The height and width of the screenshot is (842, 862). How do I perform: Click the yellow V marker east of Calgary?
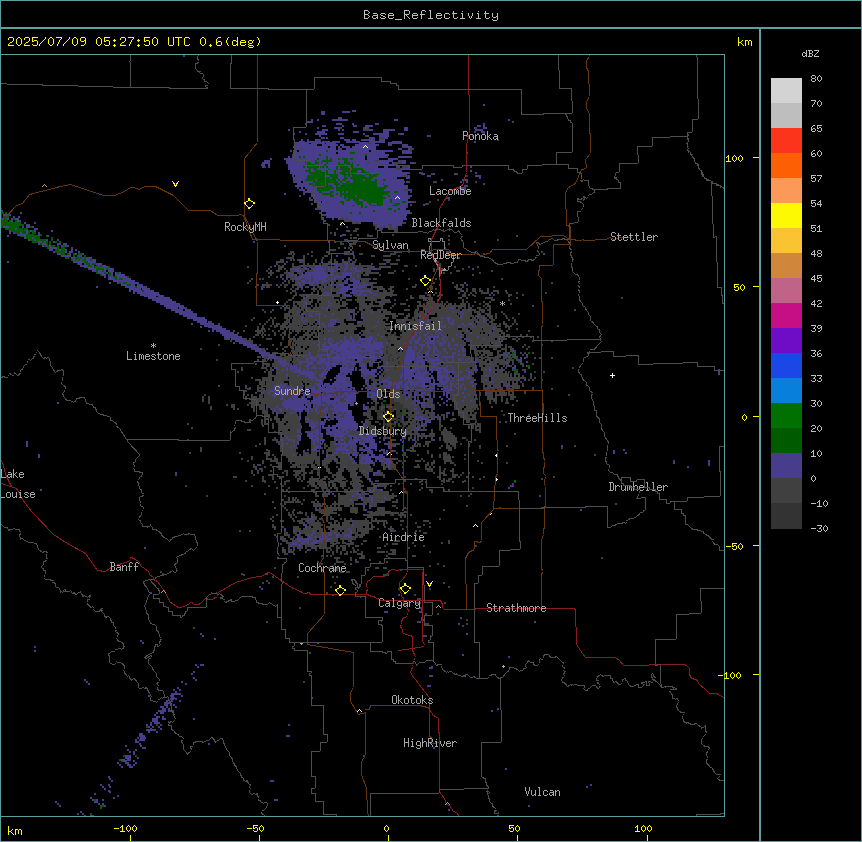pyautogui.click(x=429, y=584)
